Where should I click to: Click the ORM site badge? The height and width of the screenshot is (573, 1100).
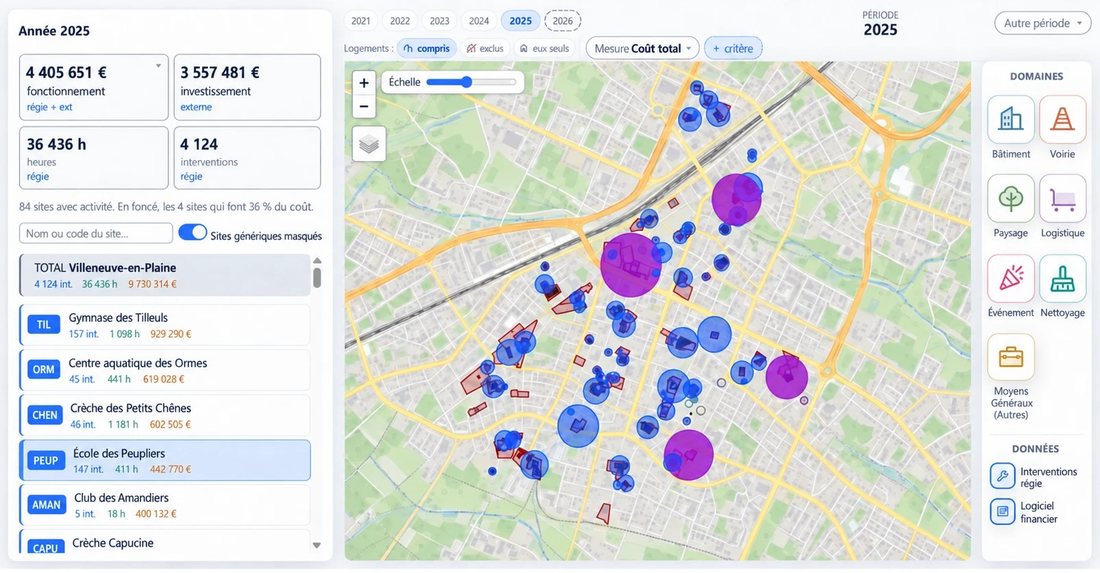point(43,370)
